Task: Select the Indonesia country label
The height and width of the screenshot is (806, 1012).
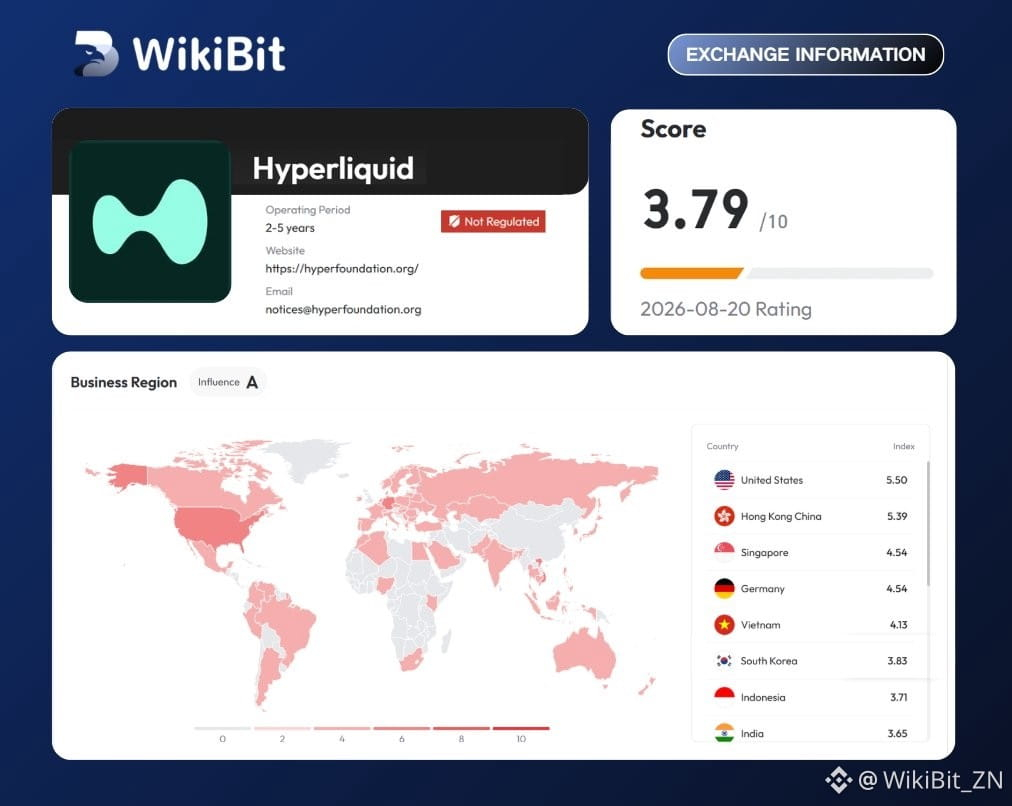Action: tap(763, 697)
